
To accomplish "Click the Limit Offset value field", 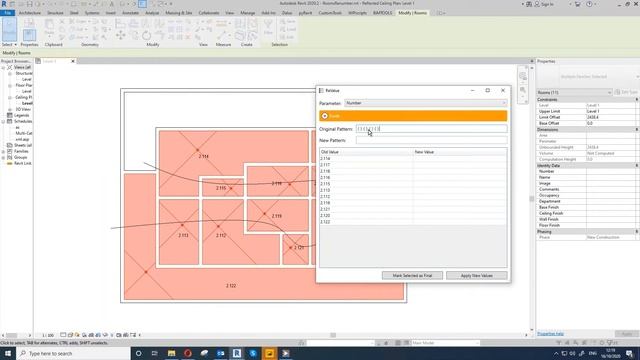I will tap(612, 117).
